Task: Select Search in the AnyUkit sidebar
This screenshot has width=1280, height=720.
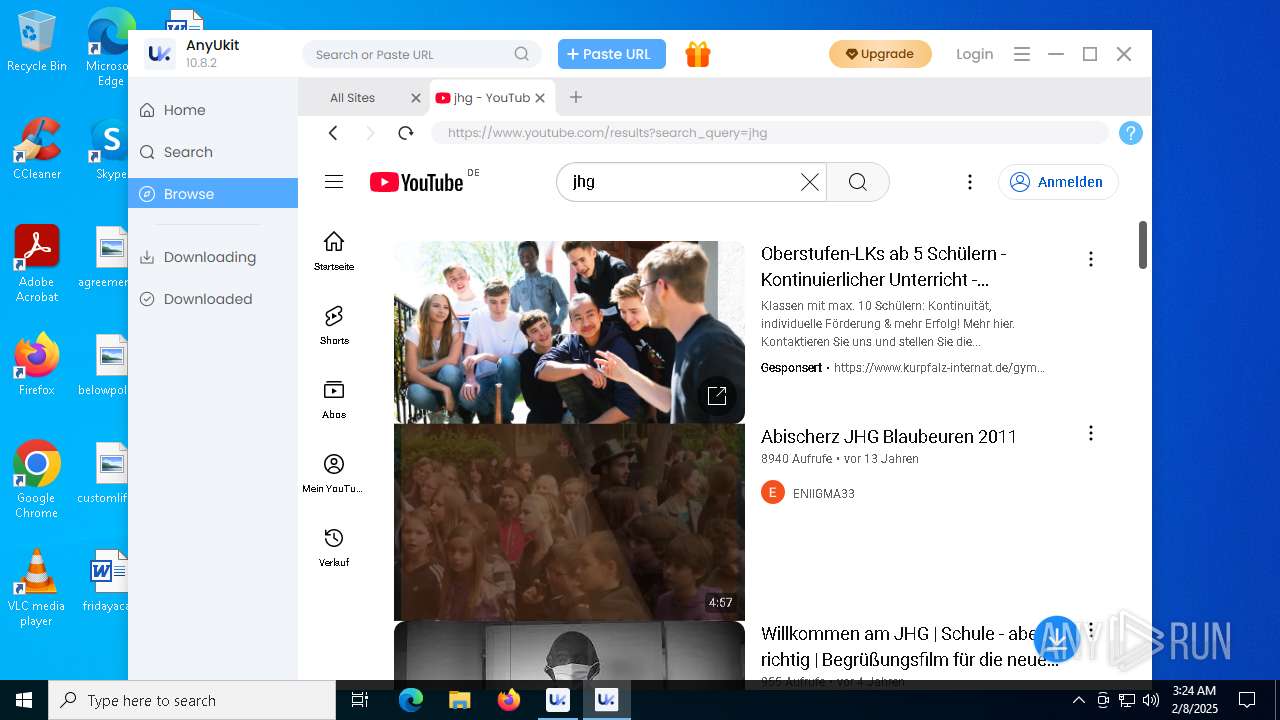Action: [213, 152]
